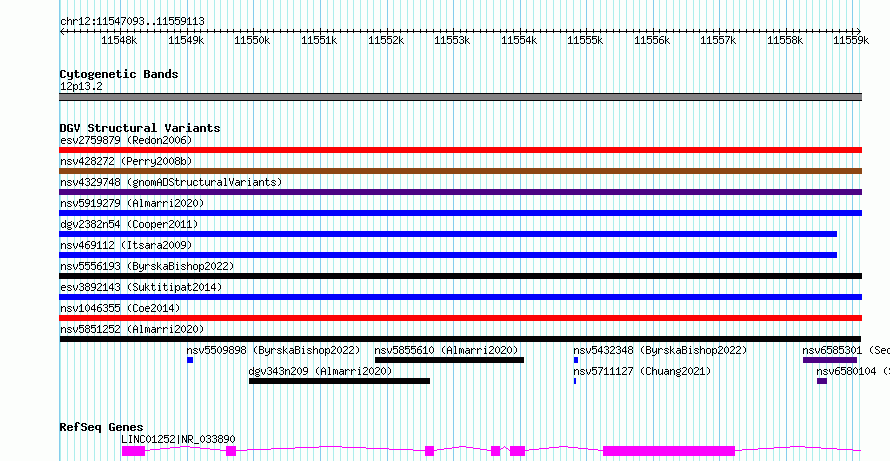This screenshot has height=461, width=890.
Task: Click the small blue nsv5509898 variant marker
Action: coord(190,360)
